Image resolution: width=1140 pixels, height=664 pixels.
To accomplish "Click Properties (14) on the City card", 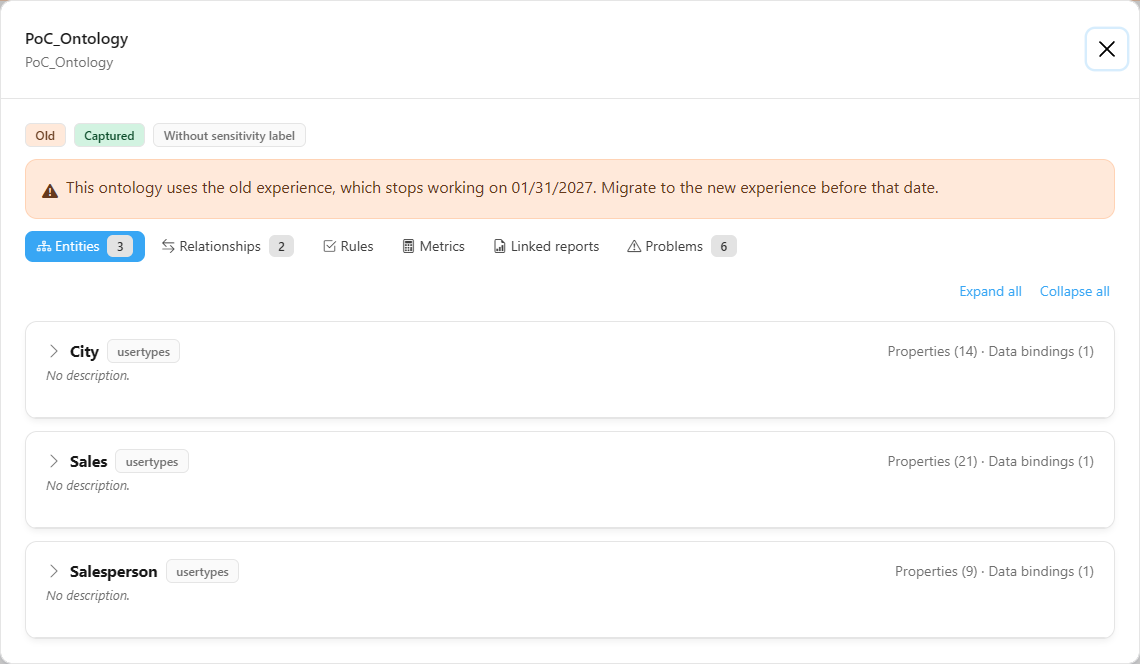I will [932, 351].
